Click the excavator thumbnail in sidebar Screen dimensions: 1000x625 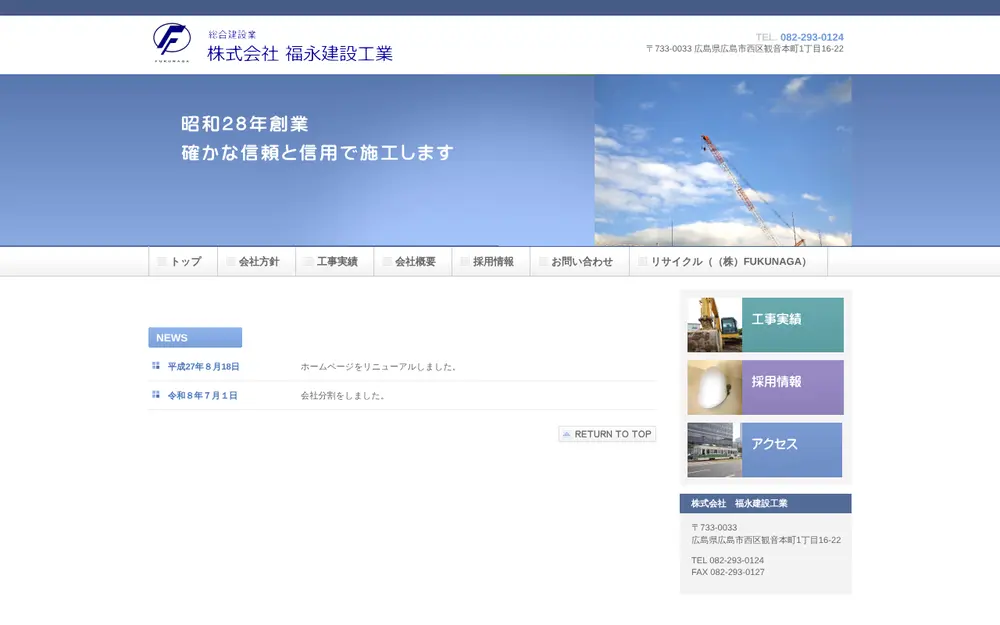[x=714, y=325]
